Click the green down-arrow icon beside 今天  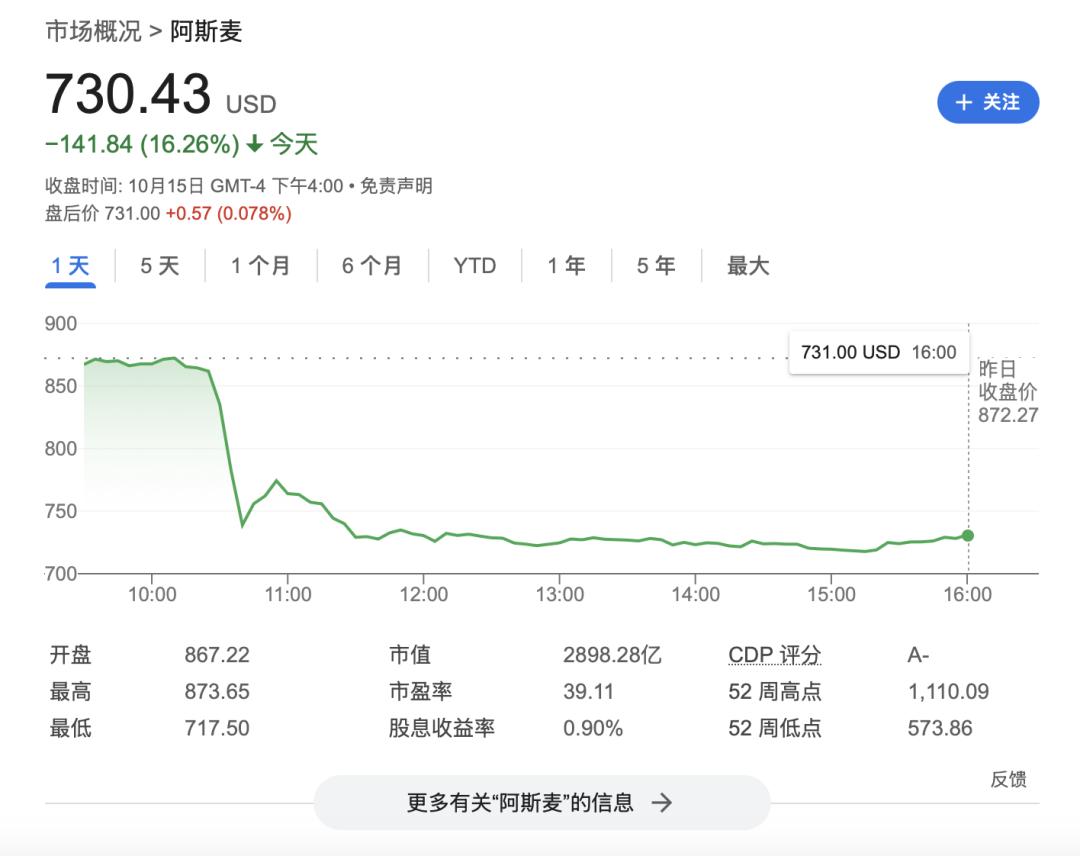click(x=255, y=144)
